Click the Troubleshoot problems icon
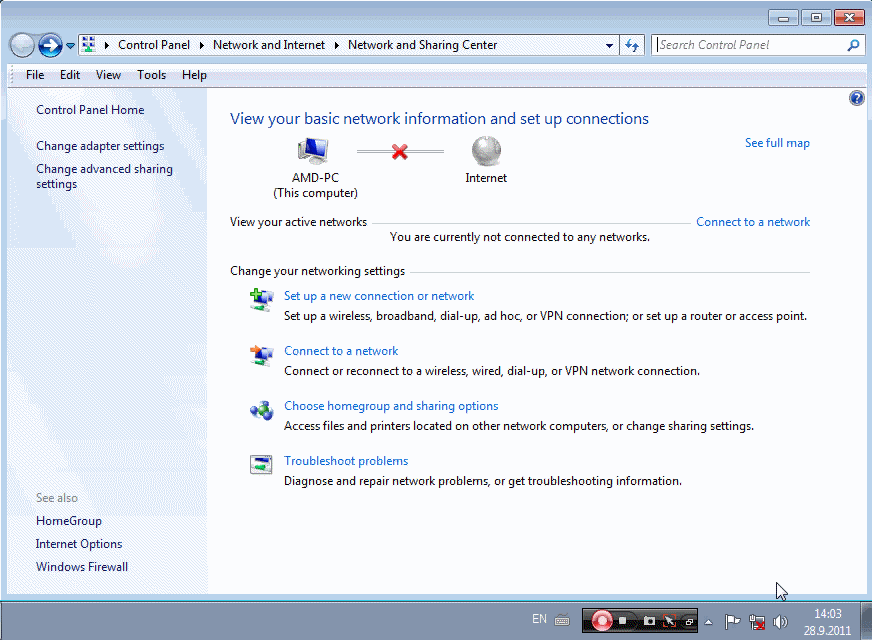This screenshot has width=872, height=640. click(x=261, y=464)
